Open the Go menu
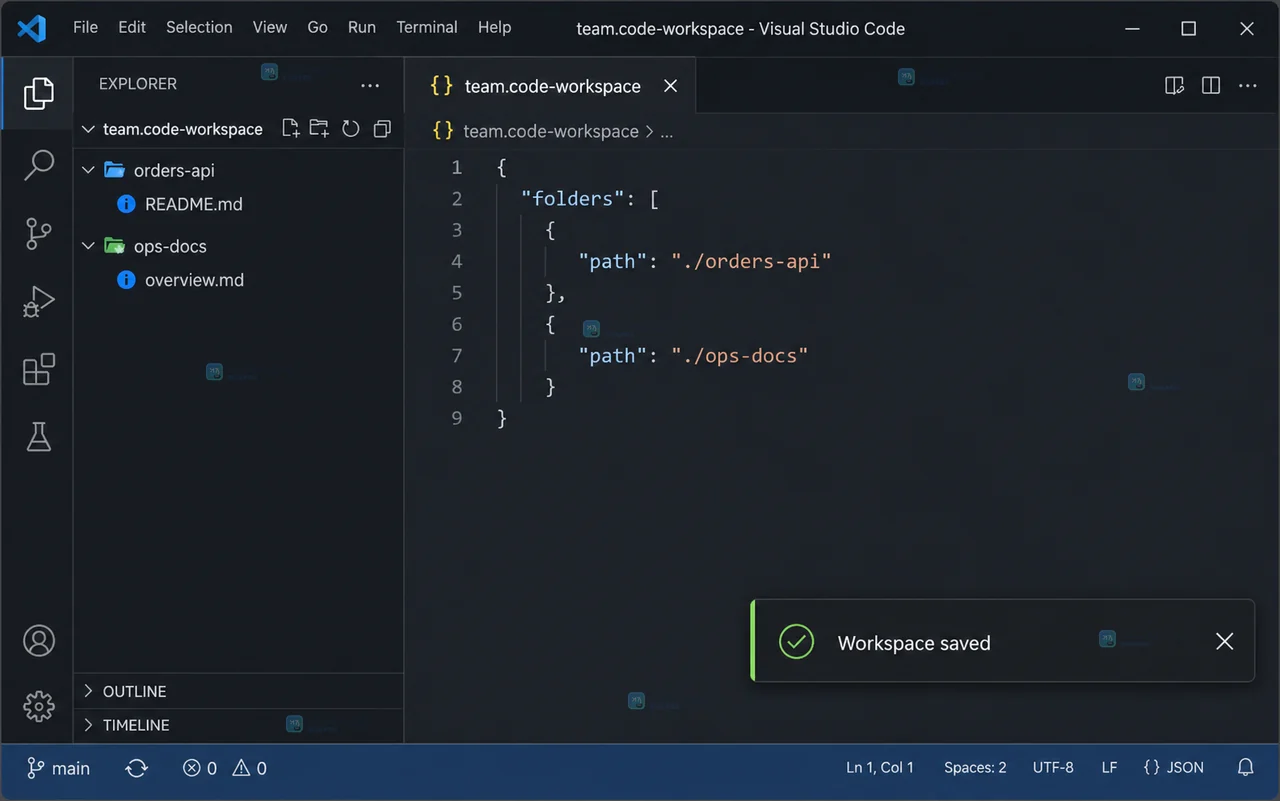Screen dimensions: 1280x801 317,27
